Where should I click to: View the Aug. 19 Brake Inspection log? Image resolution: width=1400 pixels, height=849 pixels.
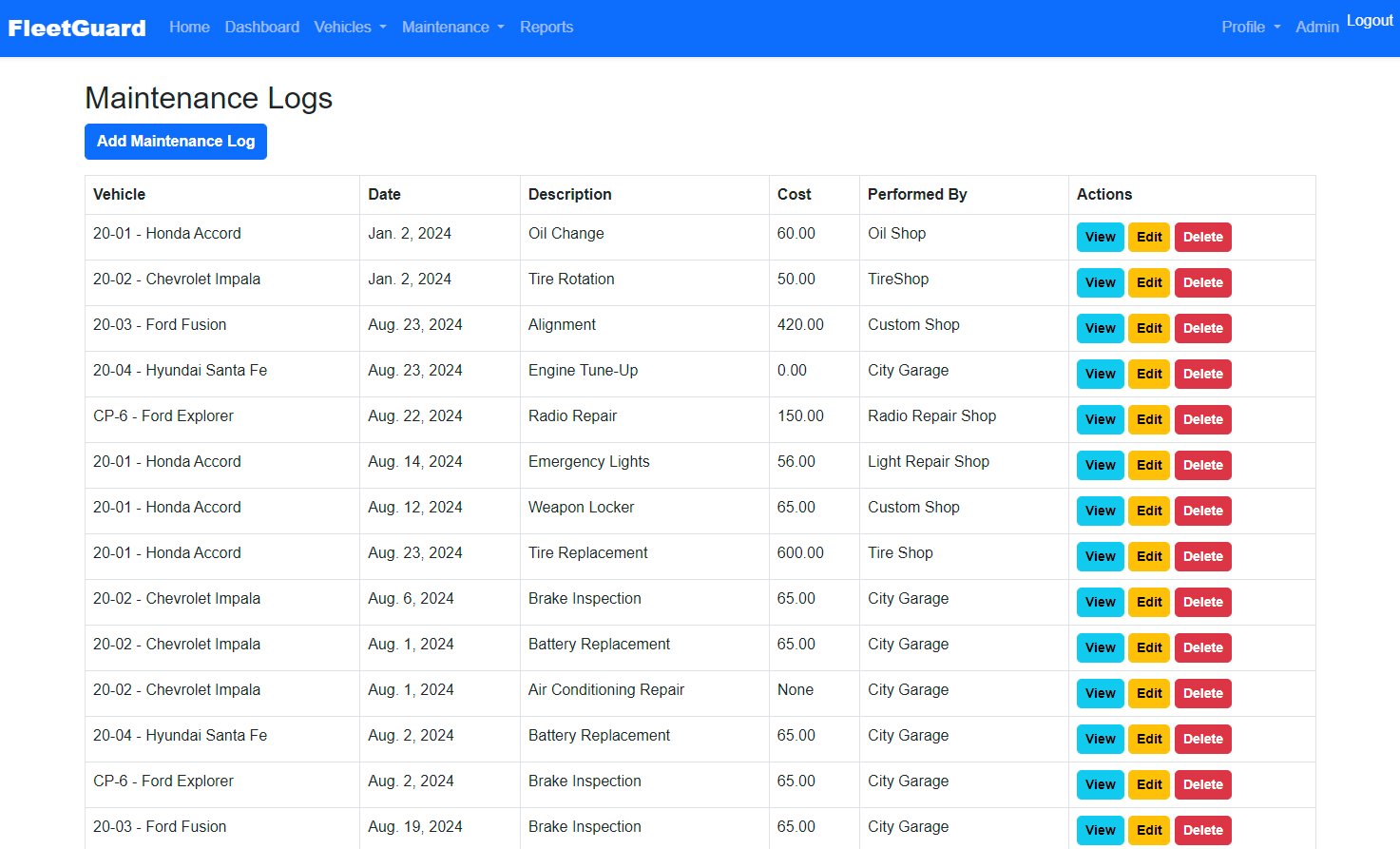coord(1100,830)
